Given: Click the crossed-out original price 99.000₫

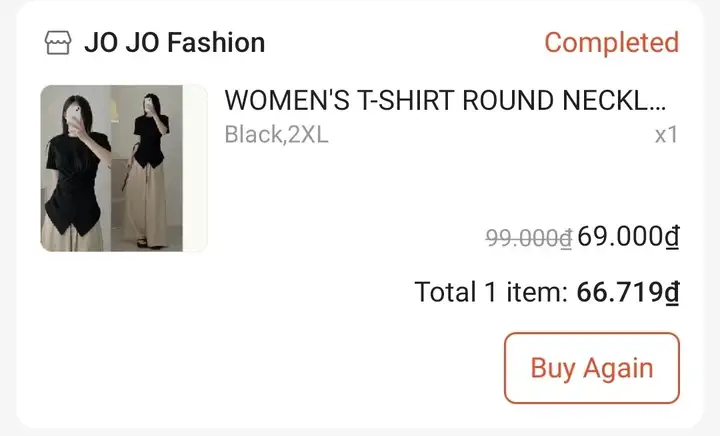Looking at the screenshot, I should tap(529, 238).
